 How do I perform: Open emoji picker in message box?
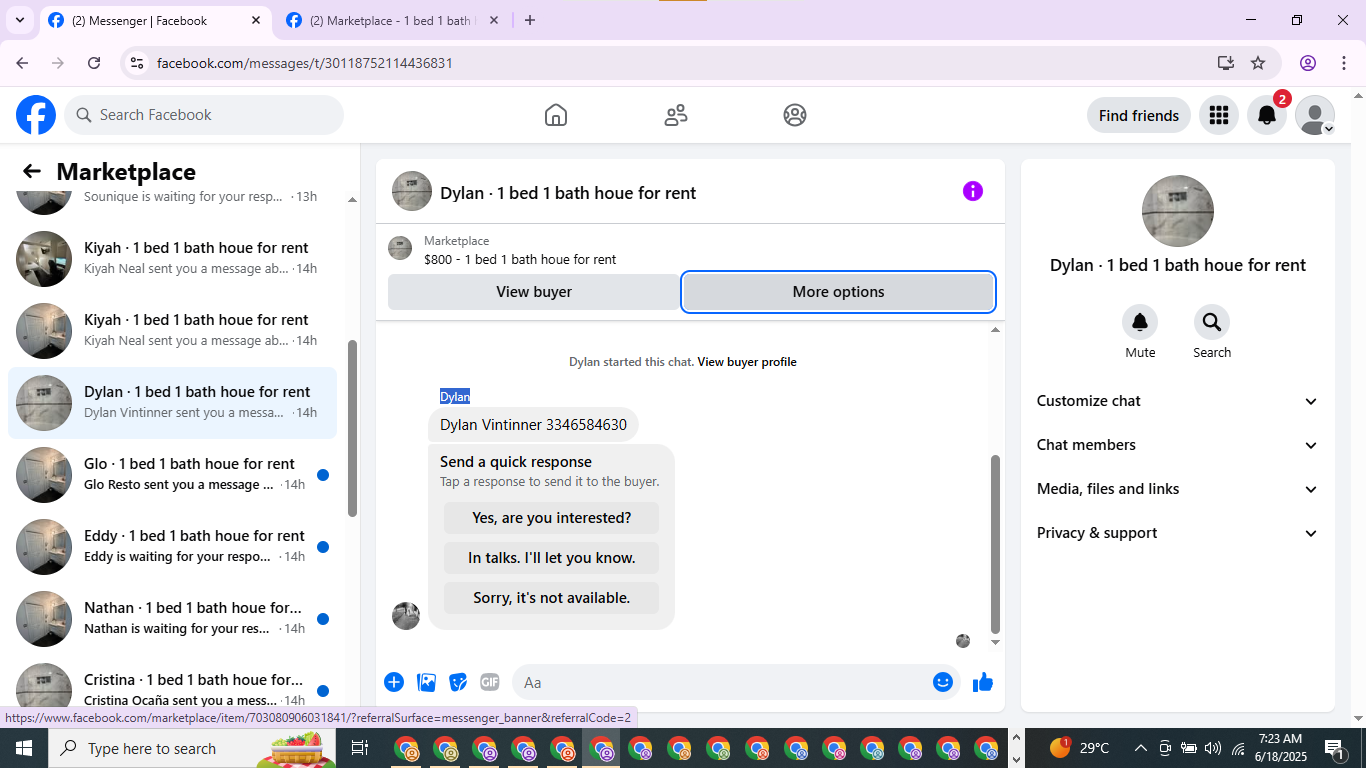[943, 682]
